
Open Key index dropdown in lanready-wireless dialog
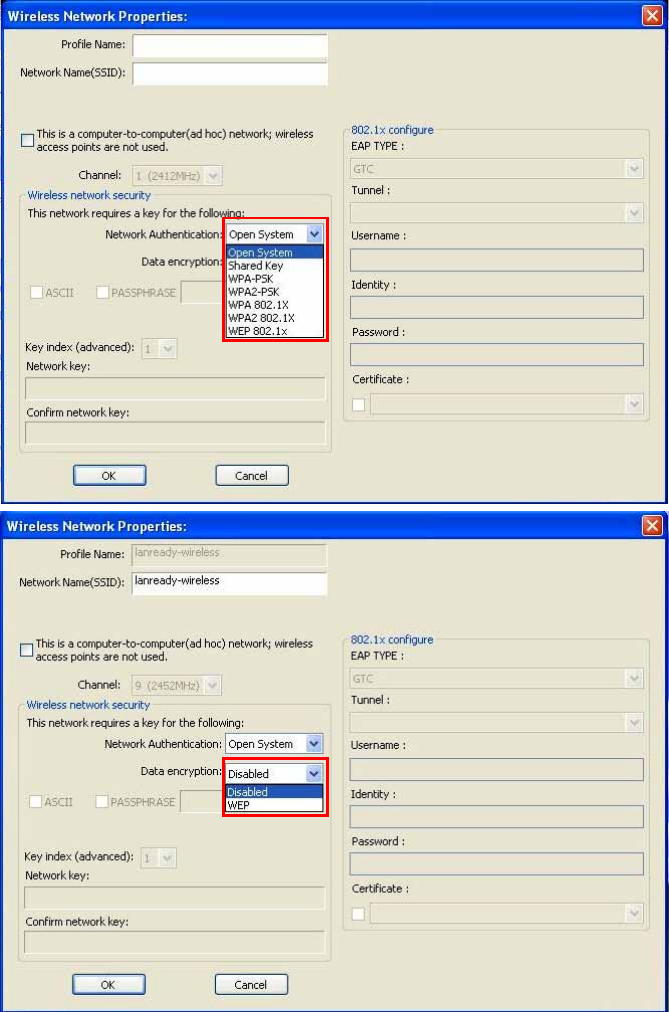click(x=168, y=858)
